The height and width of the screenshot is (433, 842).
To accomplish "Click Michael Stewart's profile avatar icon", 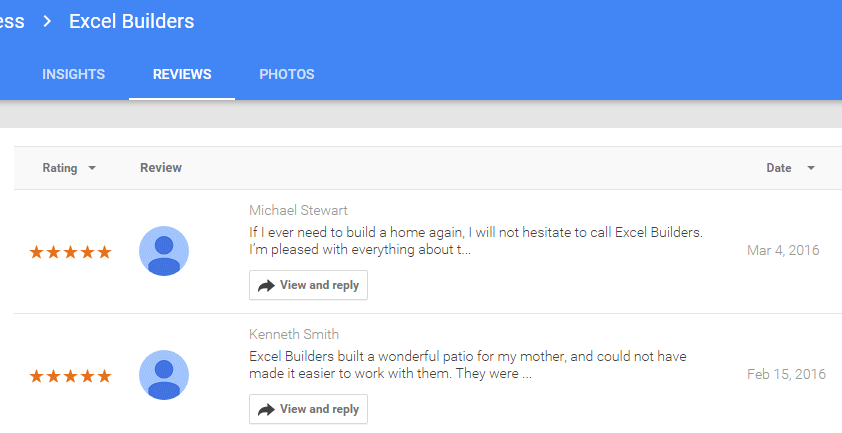I will [164, 251].
